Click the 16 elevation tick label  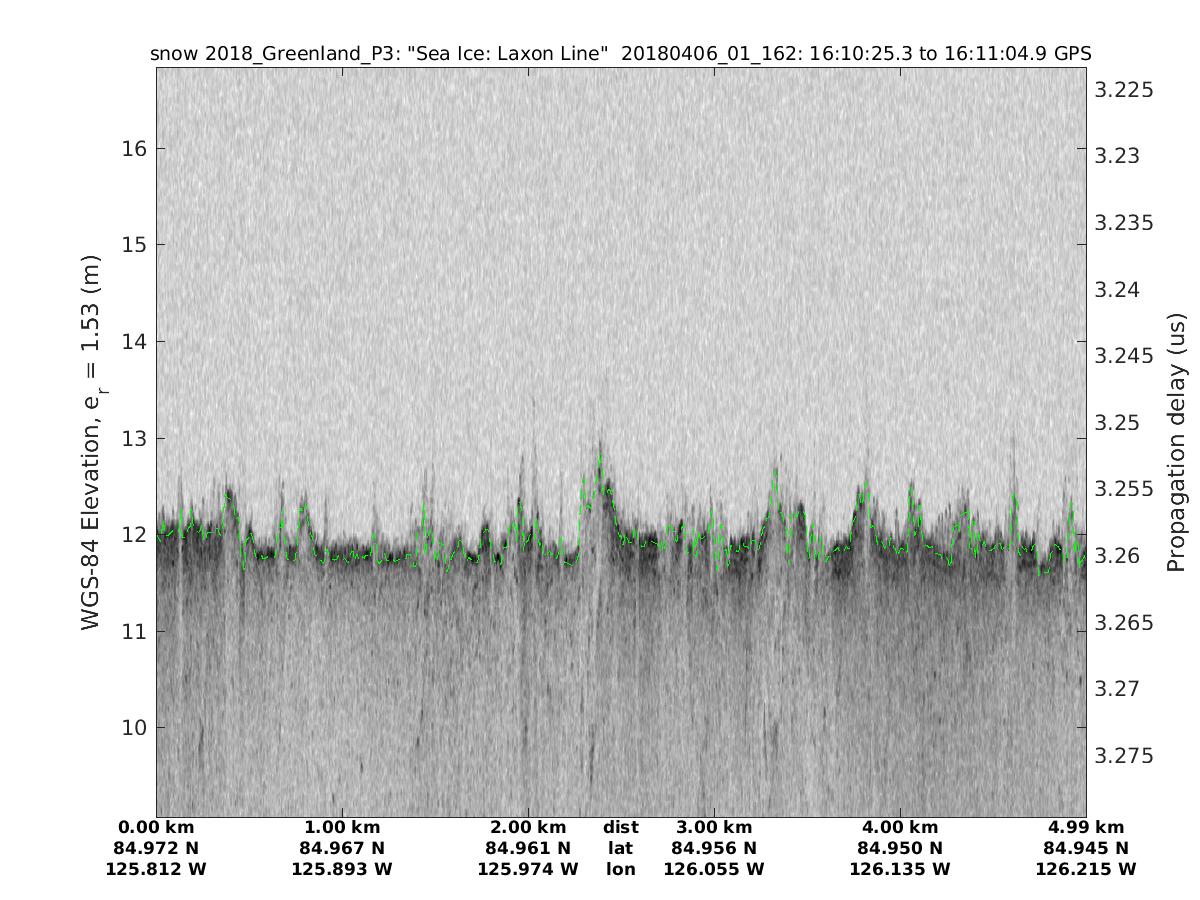tap(135, 149)
